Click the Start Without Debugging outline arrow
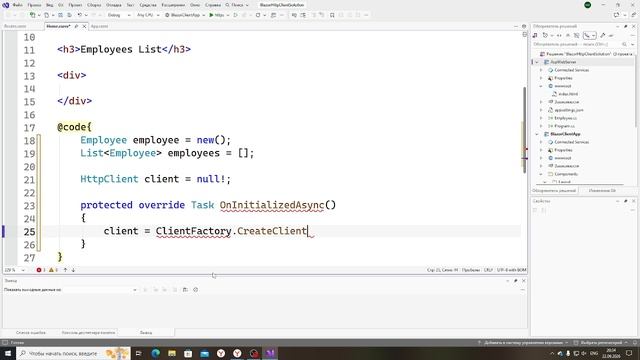Image resolution: width=640 pixels, height=360 pixels. click(x=236, y=15)
